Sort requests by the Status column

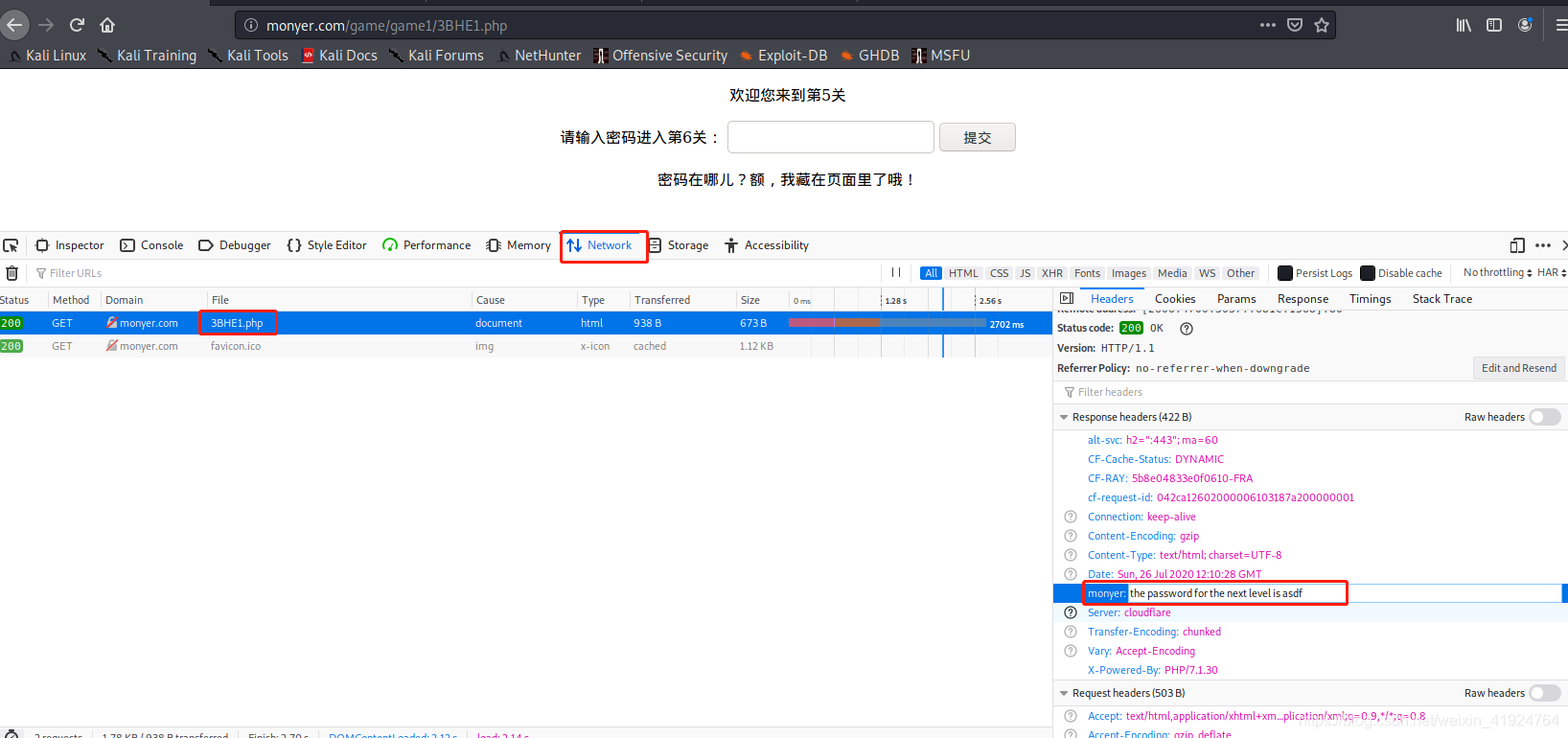point(22,300)
